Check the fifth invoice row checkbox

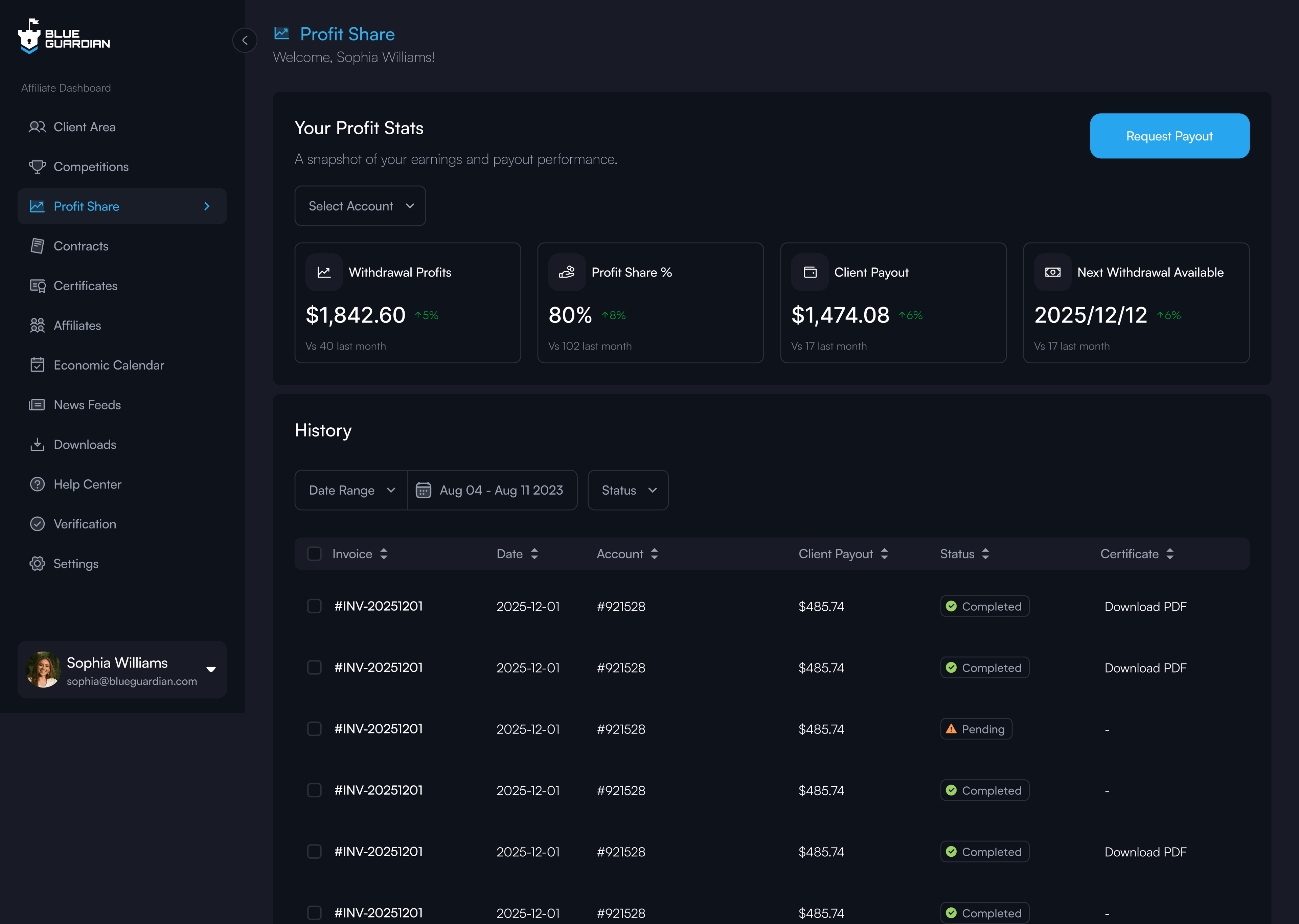tap(315, 852)
